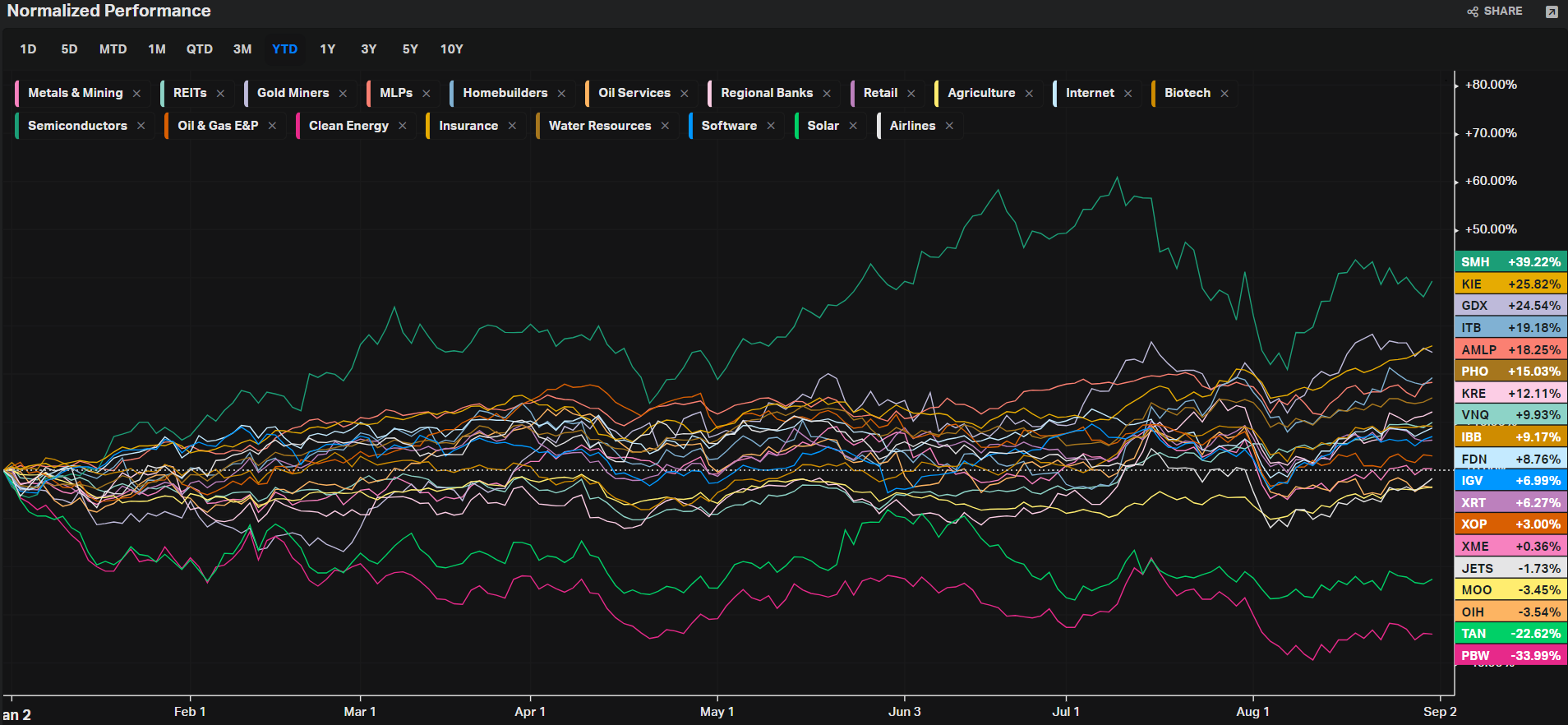
Task: Remove the Solar series chip
Action: coord(853,126)
